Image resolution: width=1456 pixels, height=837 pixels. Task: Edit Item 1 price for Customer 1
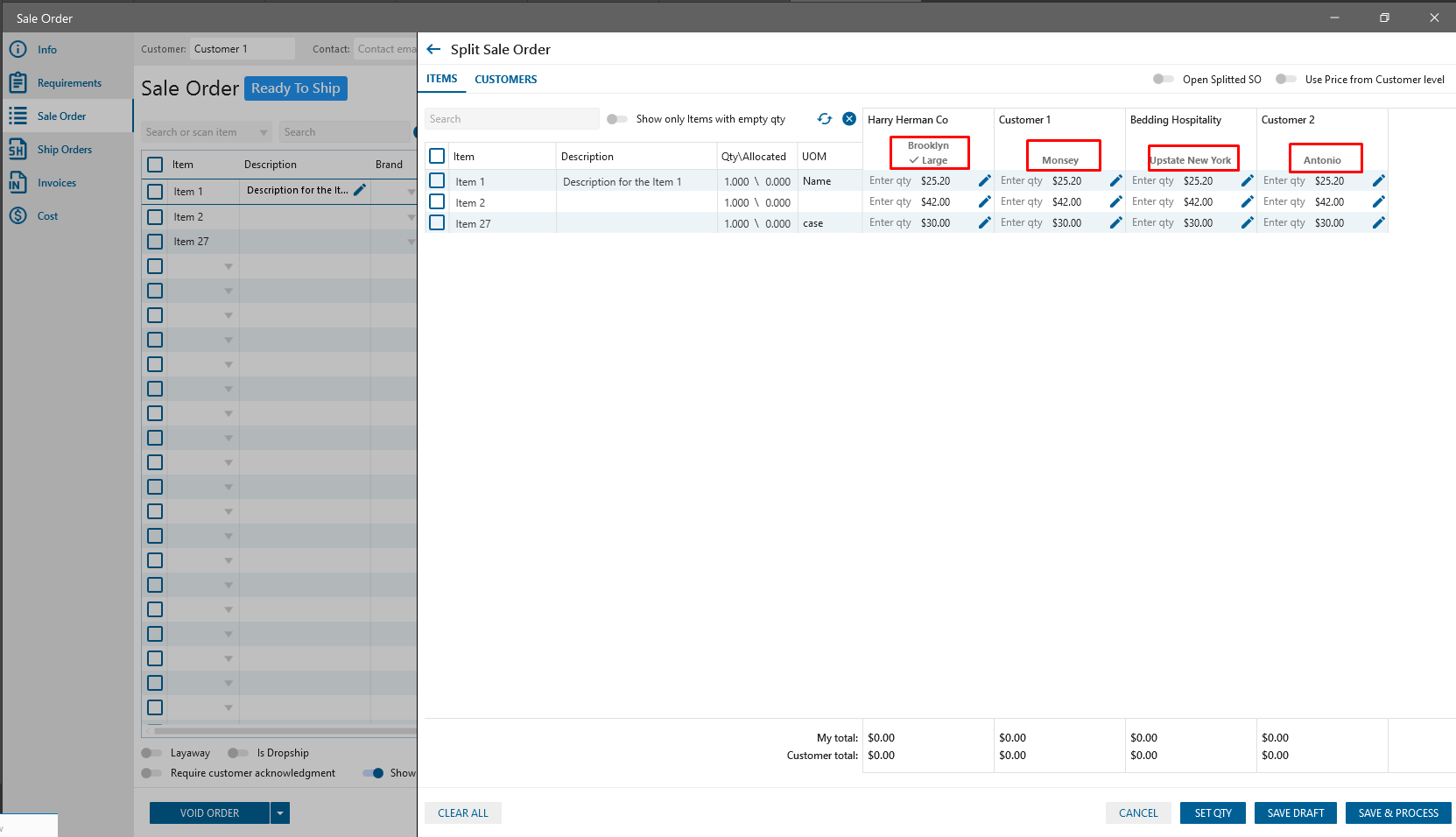click(1115, 180)
